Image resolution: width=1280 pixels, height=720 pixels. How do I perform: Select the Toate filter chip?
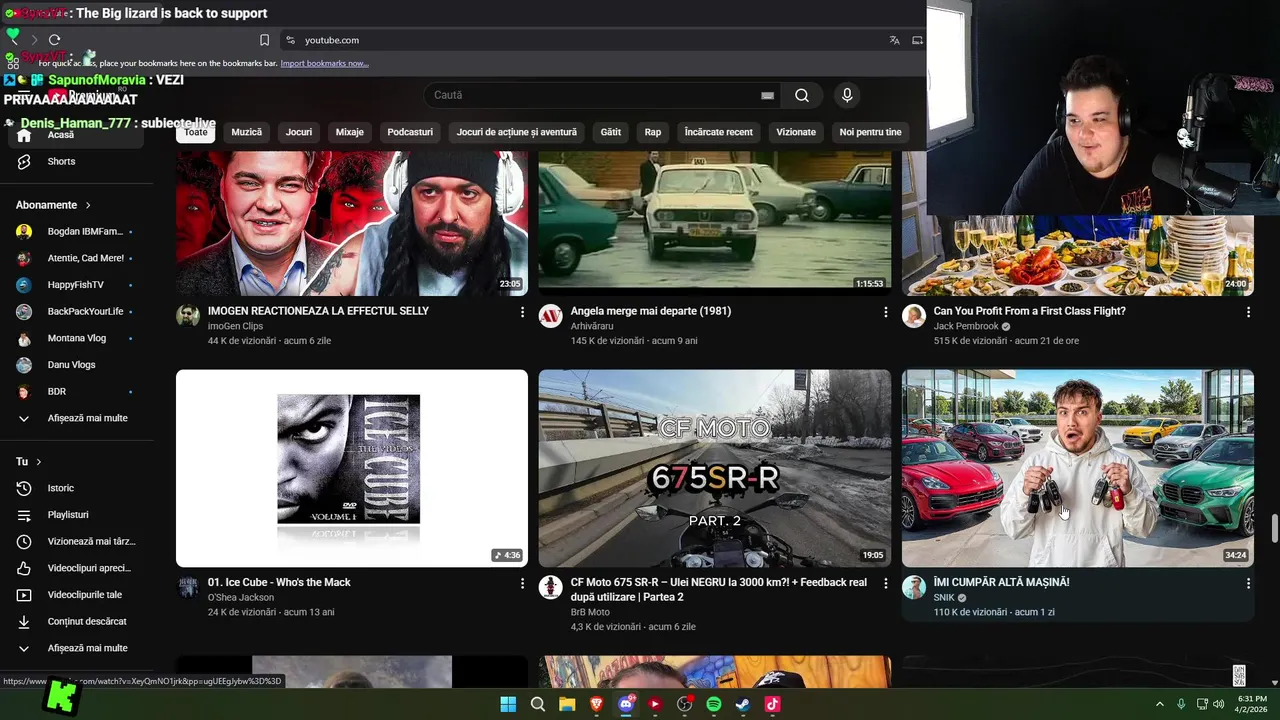point(196,132)
